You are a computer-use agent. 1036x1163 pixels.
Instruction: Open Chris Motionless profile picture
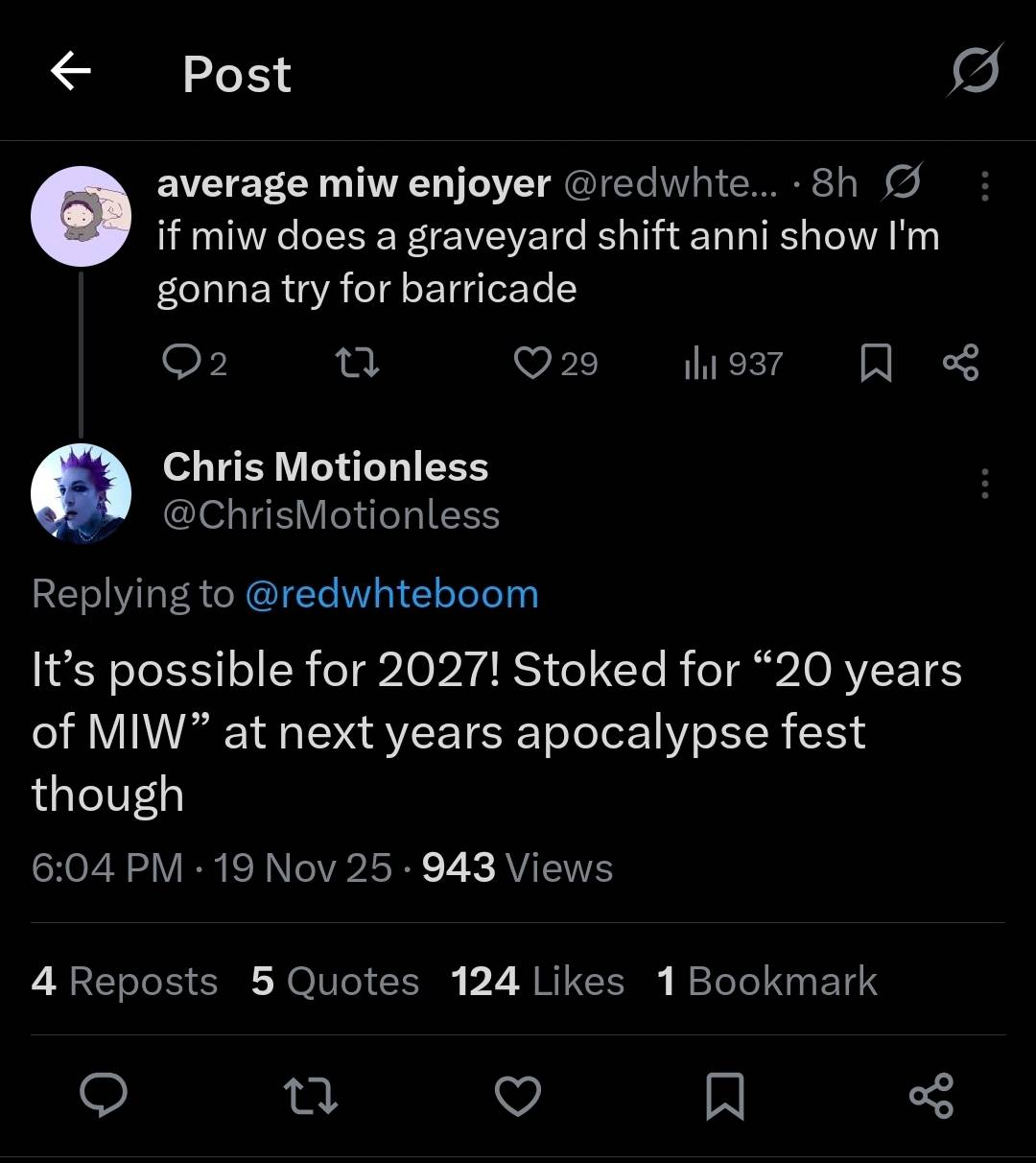(x=81, y=493)
